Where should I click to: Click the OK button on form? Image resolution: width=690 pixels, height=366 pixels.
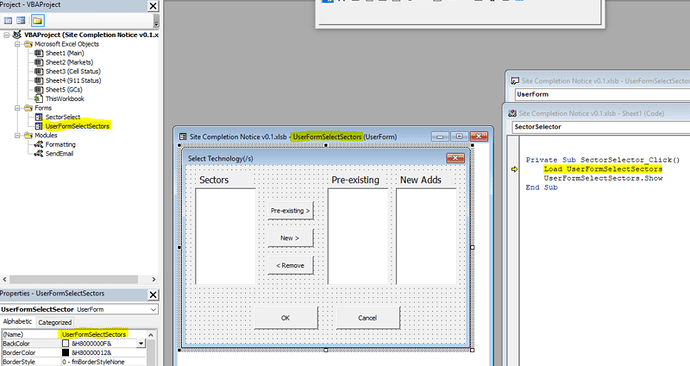coord(286,318)
